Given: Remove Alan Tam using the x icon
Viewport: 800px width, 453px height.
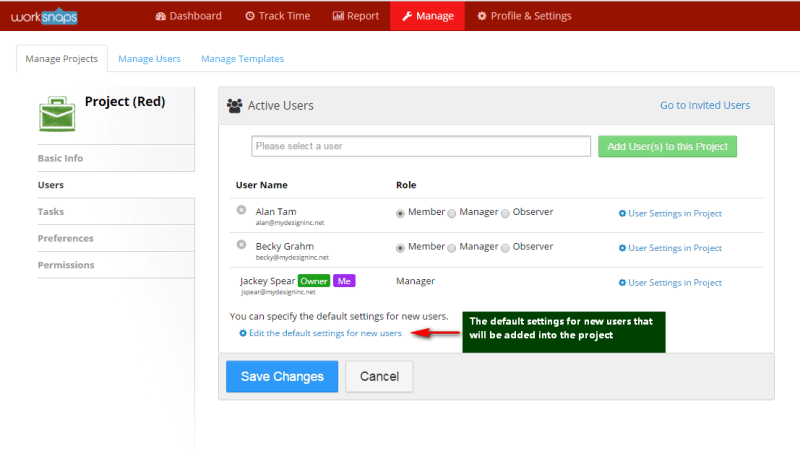Looking at the screenshot, I should pos(241,210).
